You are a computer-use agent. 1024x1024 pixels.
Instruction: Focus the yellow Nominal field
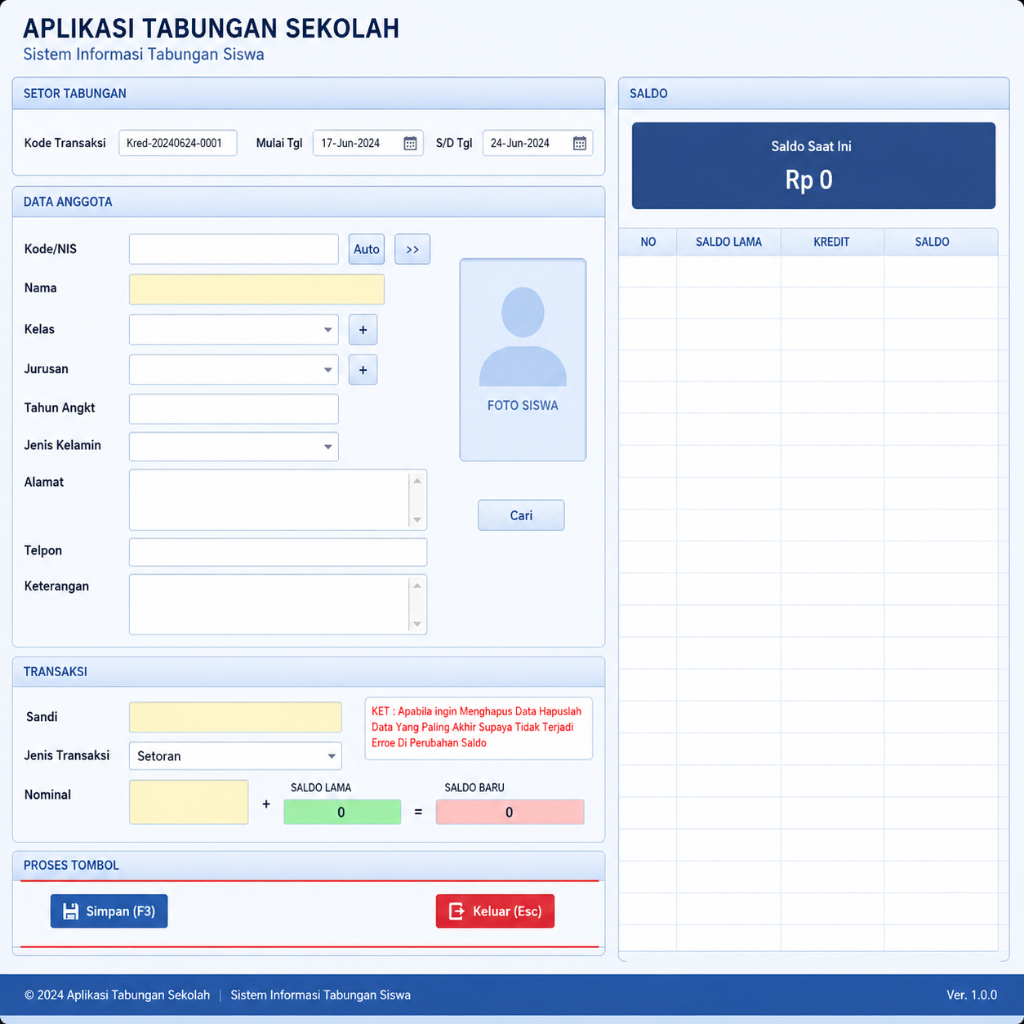pos(189,802)
